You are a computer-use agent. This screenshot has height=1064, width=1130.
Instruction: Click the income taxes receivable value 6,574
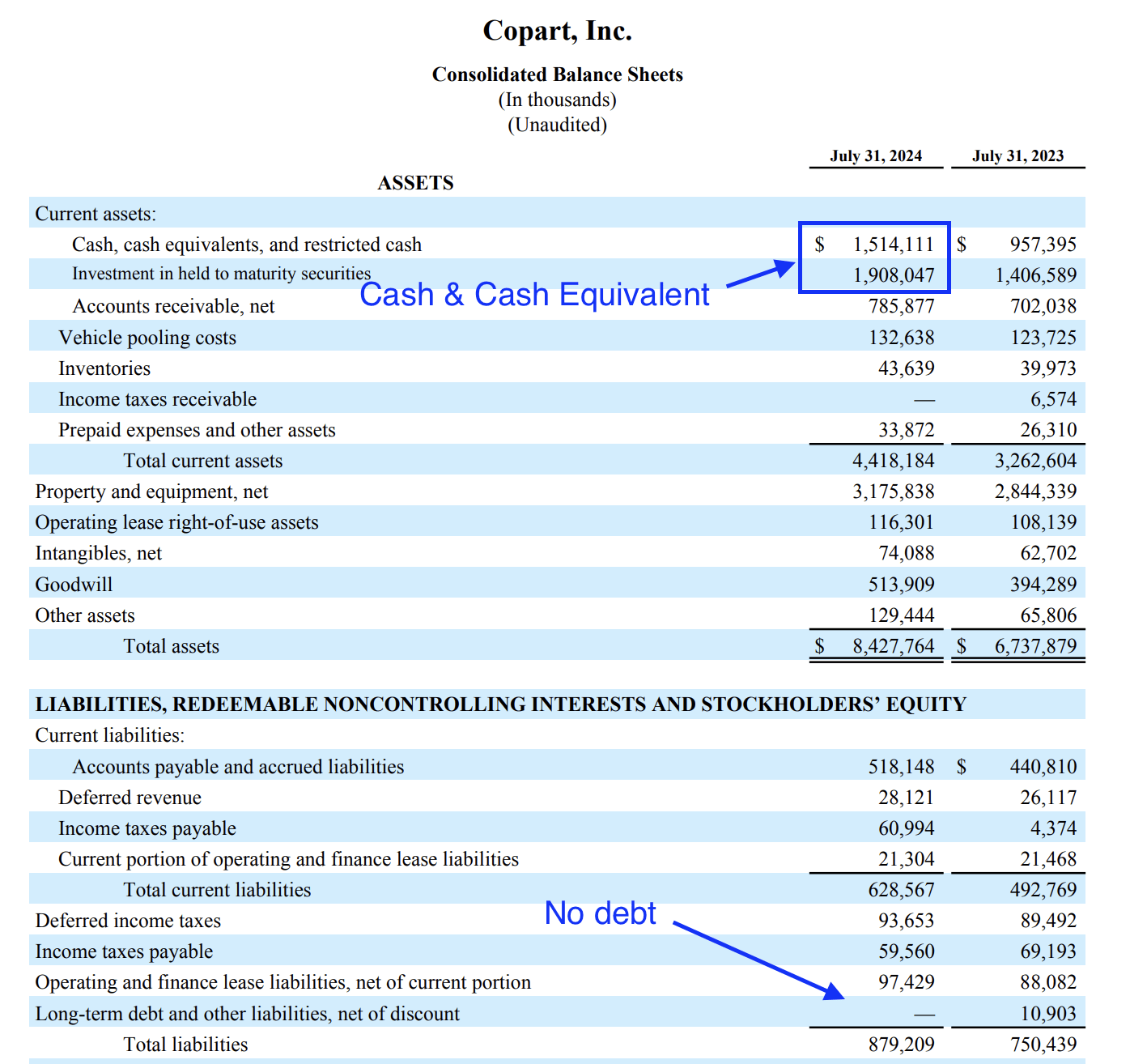[x=1053, y=399]
